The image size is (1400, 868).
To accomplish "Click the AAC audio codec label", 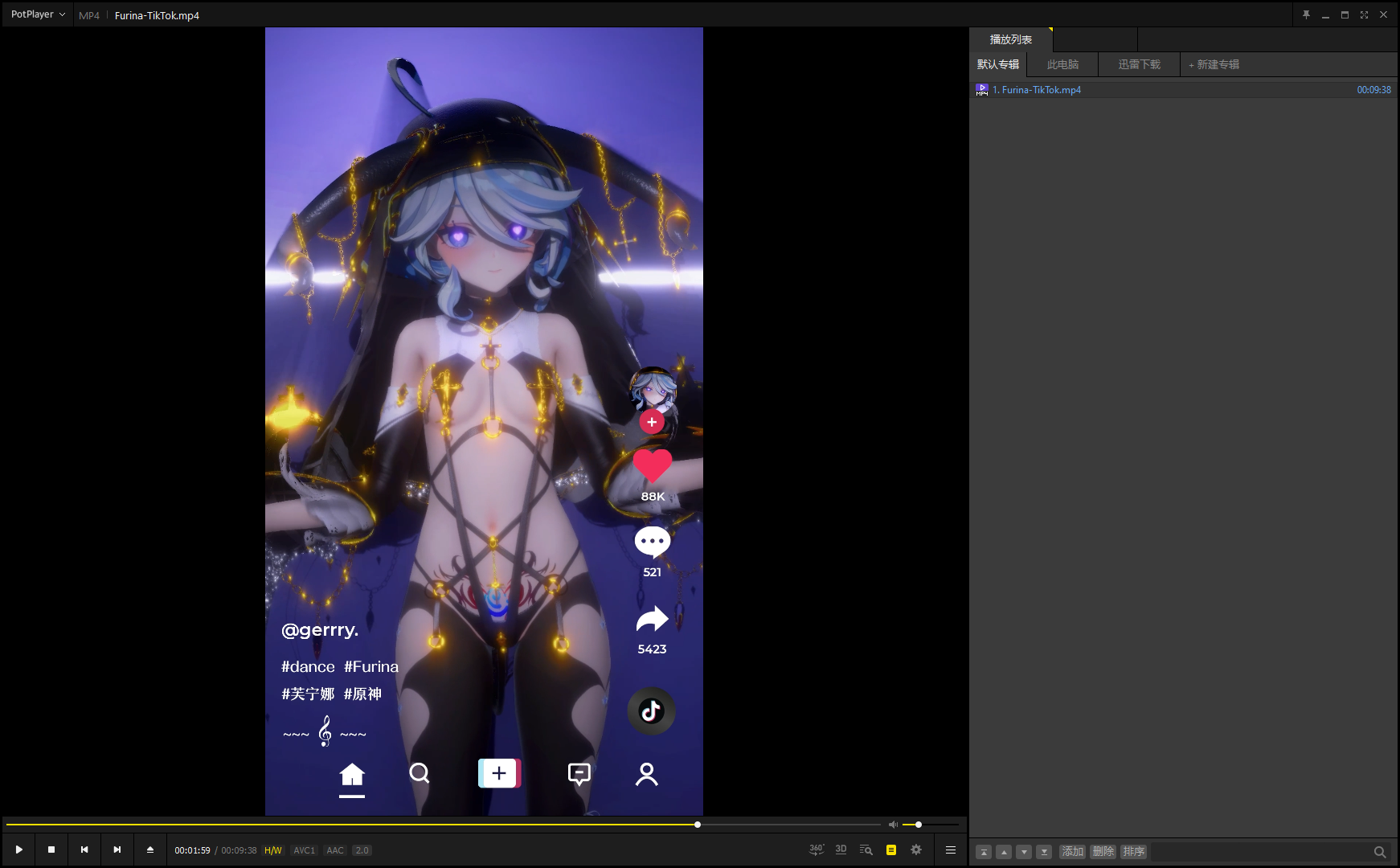I will [x=335, y=850].
